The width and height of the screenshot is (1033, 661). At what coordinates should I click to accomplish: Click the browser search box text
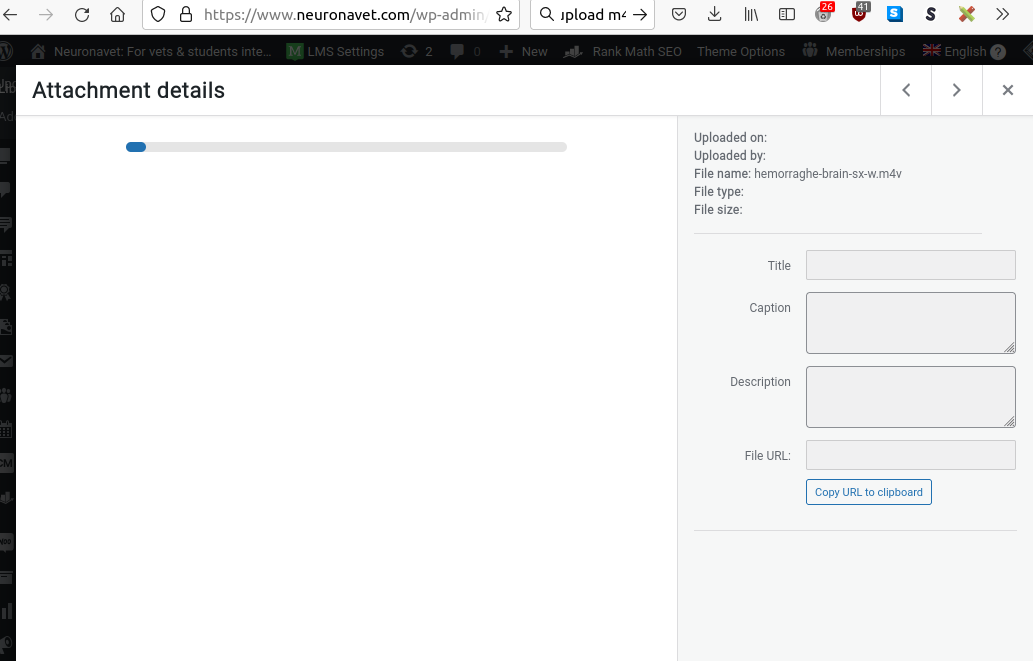point(593,14)
